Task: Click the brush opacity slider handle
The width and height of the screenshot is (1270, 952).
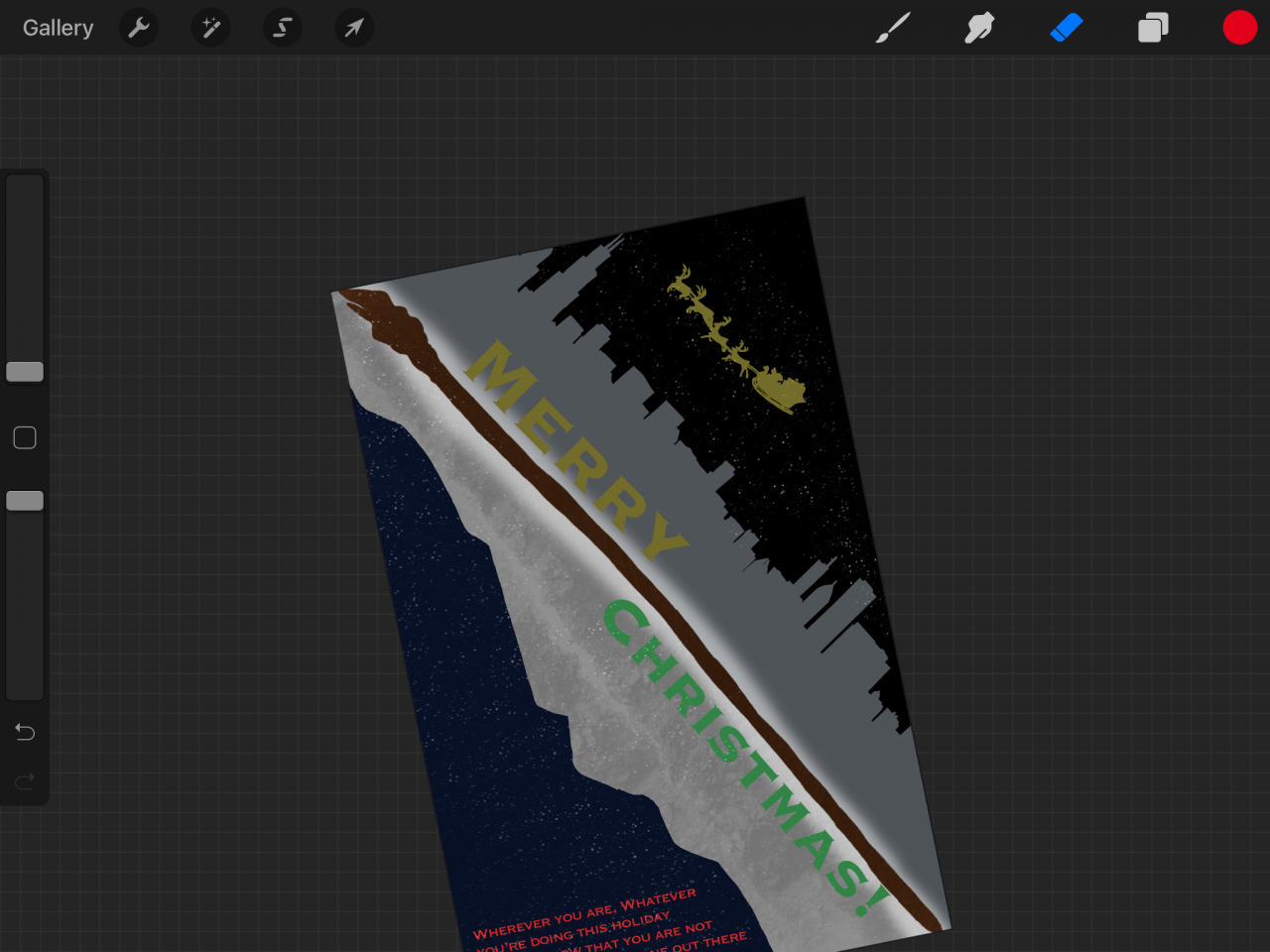Action: click(x=25, y=501)
